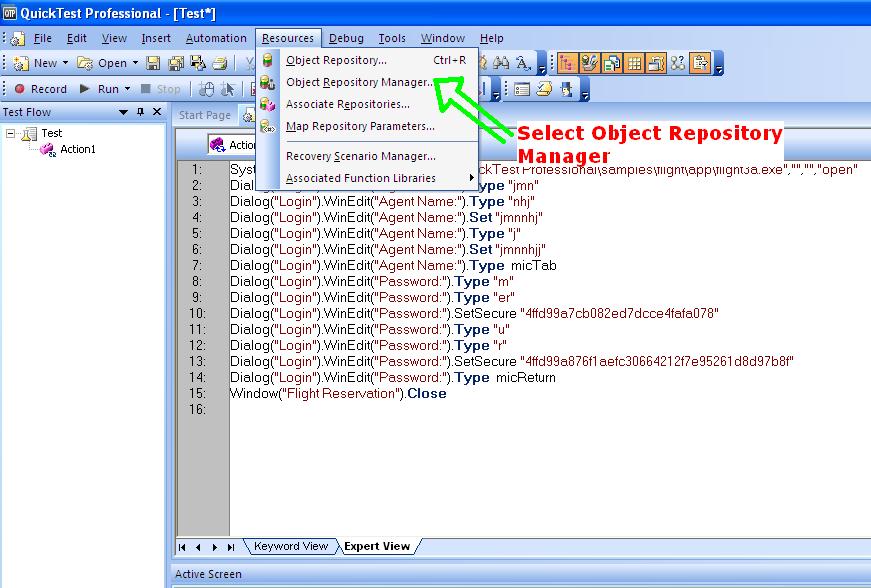The height and width of the screenshot is (588, 871).
Task: Open the Run options dropdown
Action: click(x=126, y=88)
